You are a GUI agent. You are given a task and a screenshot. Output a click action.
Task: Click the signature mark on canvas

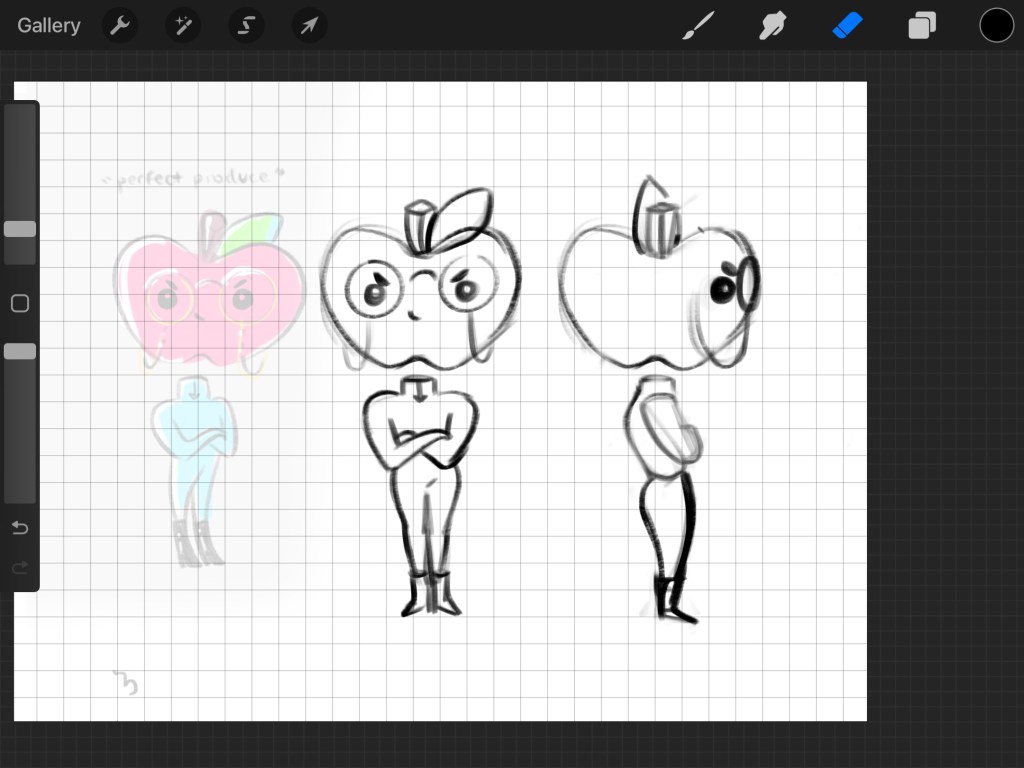(x=126, y=682)
